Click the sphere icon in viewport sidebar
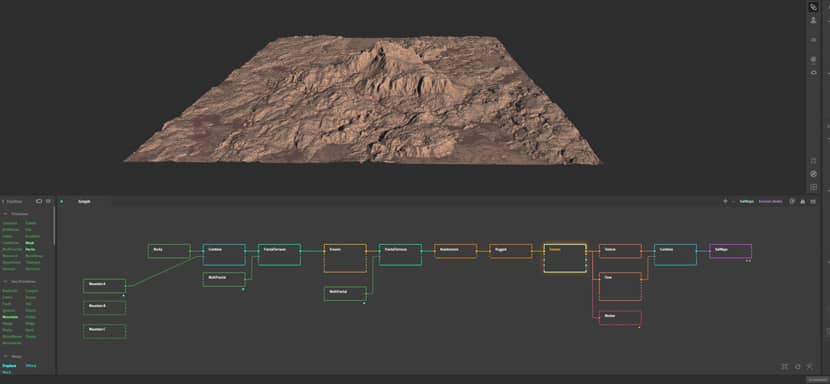This screenshot has height=384, width=830. [x=814, y=59]
